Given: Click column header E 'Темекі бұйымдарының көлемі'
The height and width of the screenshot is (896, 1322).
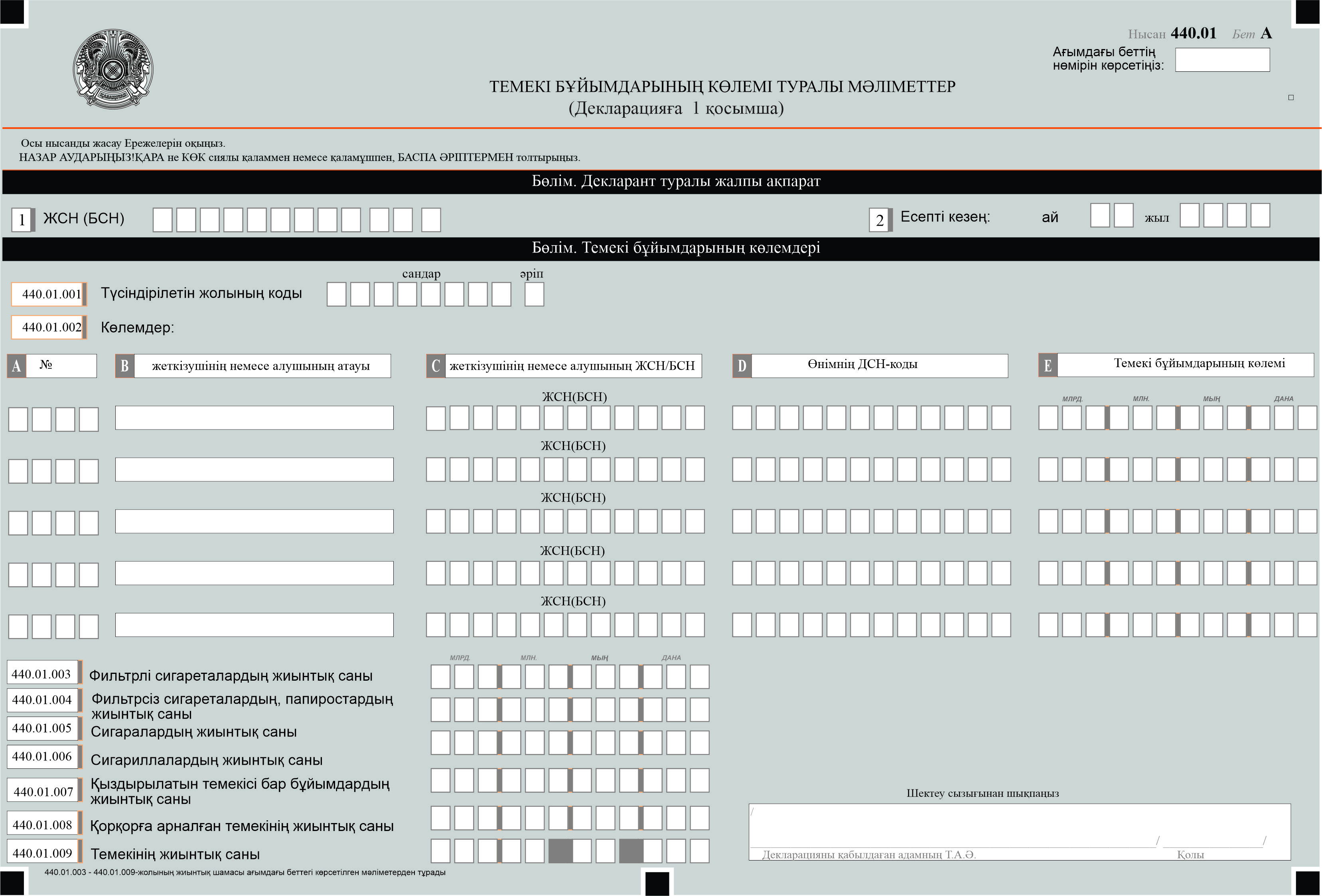Looking at the screenshot, I should pyautogui.click(x=1176, y=364).
